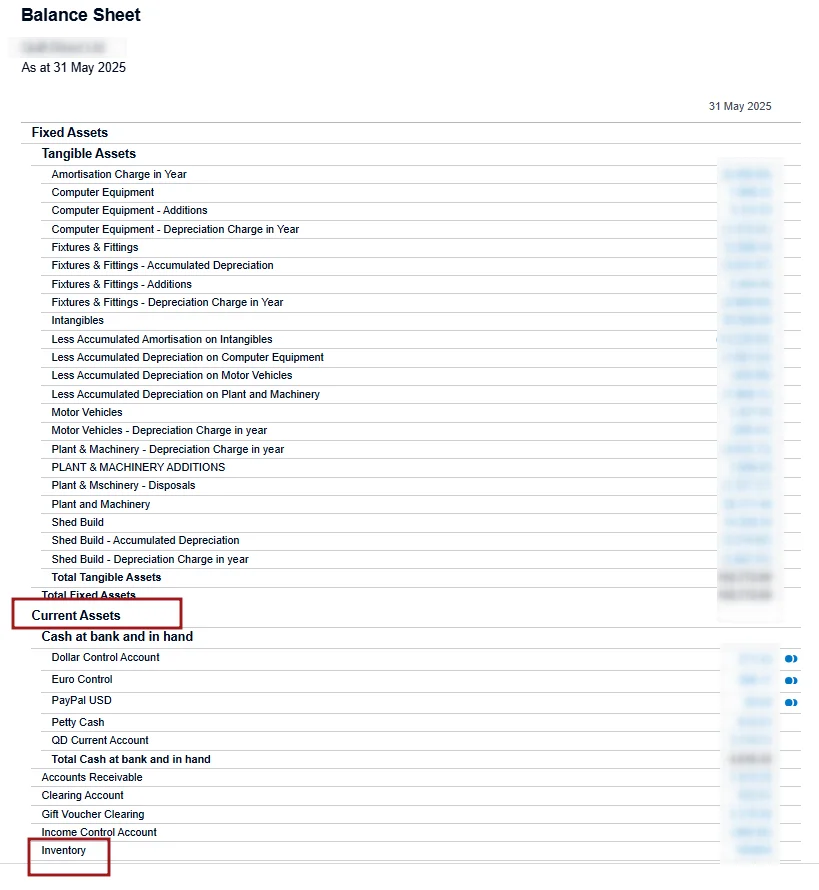
Task: Click the Gift Voucher Clearing account
Action: click(x=93, y=814)
